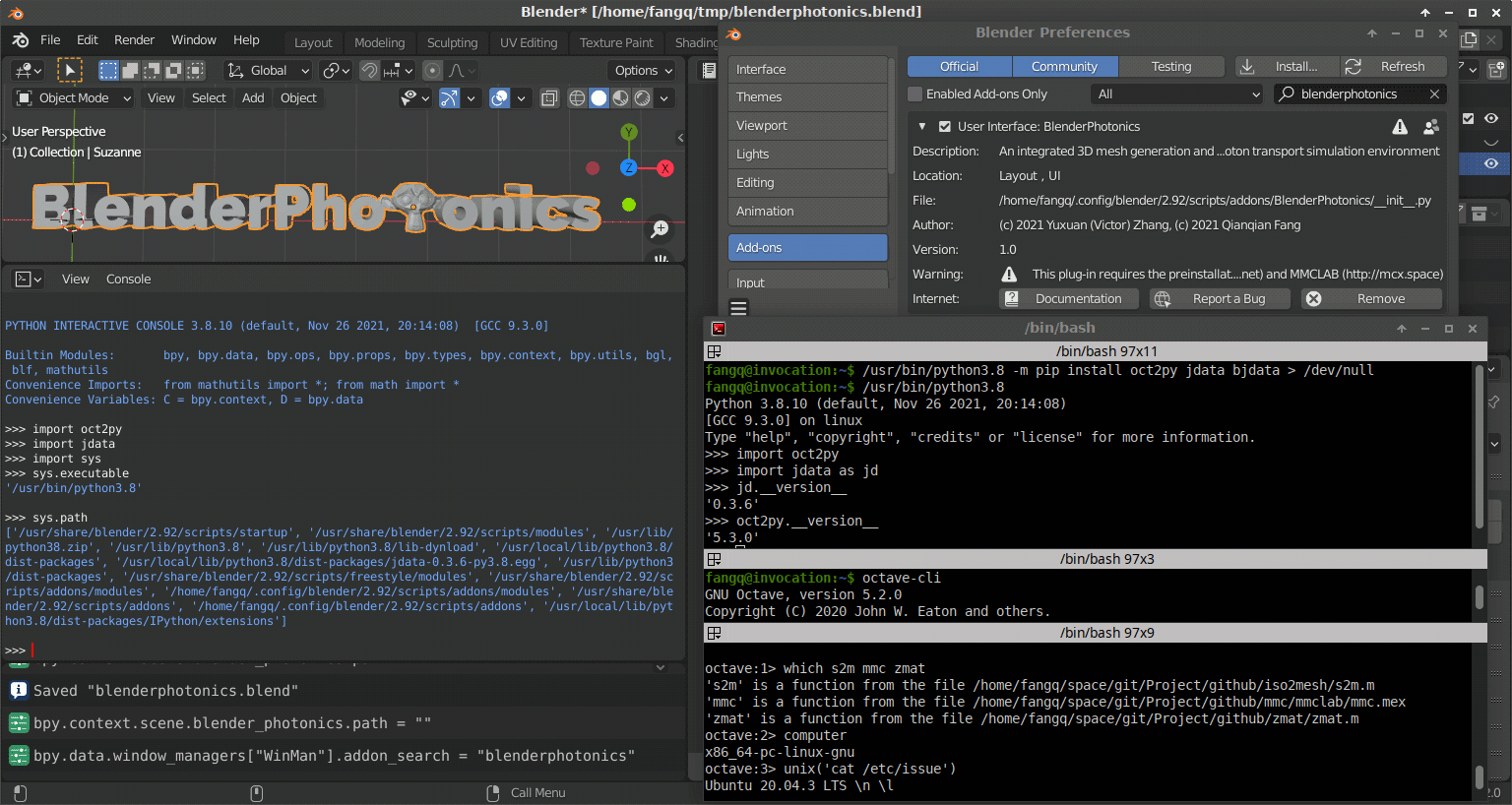Image resolution: width=1512 pixels, height=805 pixels.
Task: Click the Install add-on button
Action: coord(1288,66)
